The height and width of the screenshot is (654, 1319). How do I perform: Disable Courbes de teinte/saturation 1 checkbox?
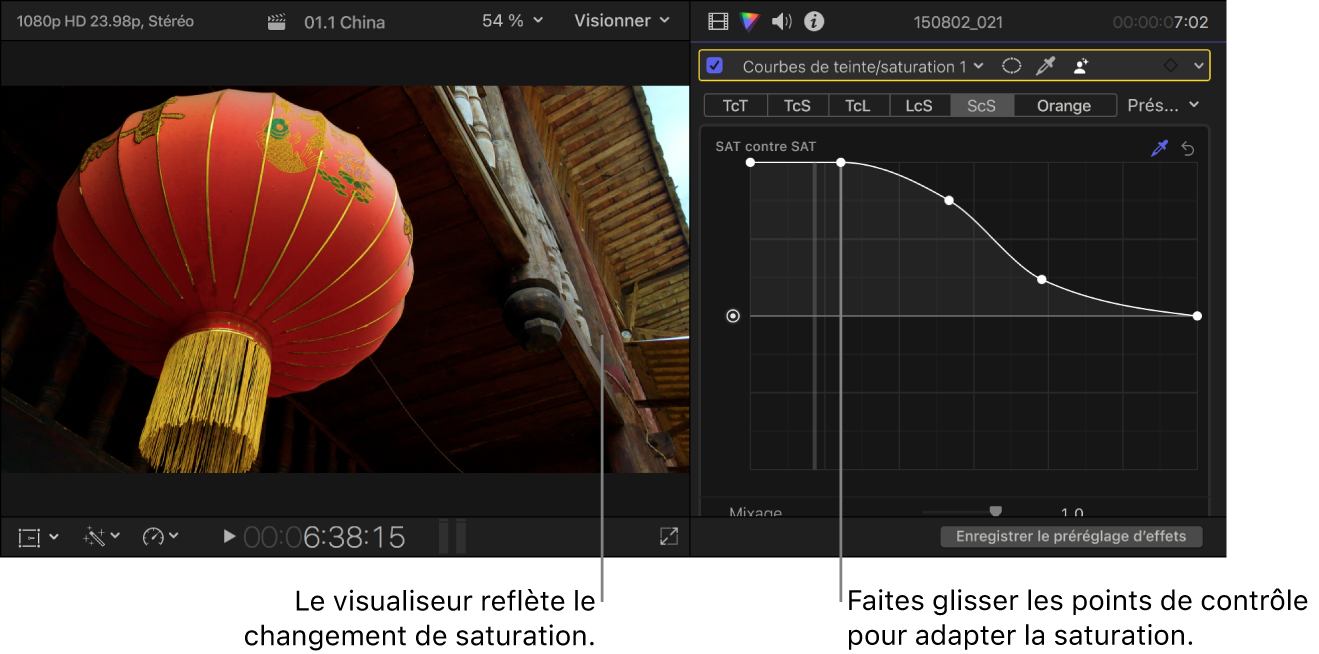[x=715, y=66]
